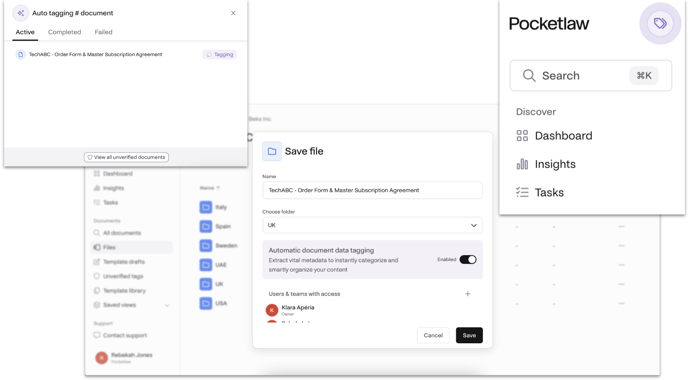Add user with the plus icon
688x380 pixels.
click(468, 294)
